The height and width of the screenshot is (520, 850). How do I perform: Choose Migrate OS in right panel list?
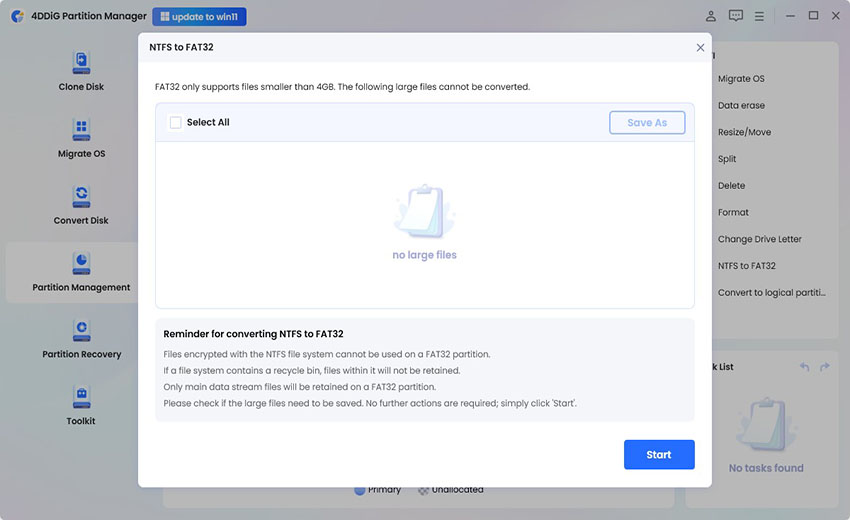click(741, 79)
